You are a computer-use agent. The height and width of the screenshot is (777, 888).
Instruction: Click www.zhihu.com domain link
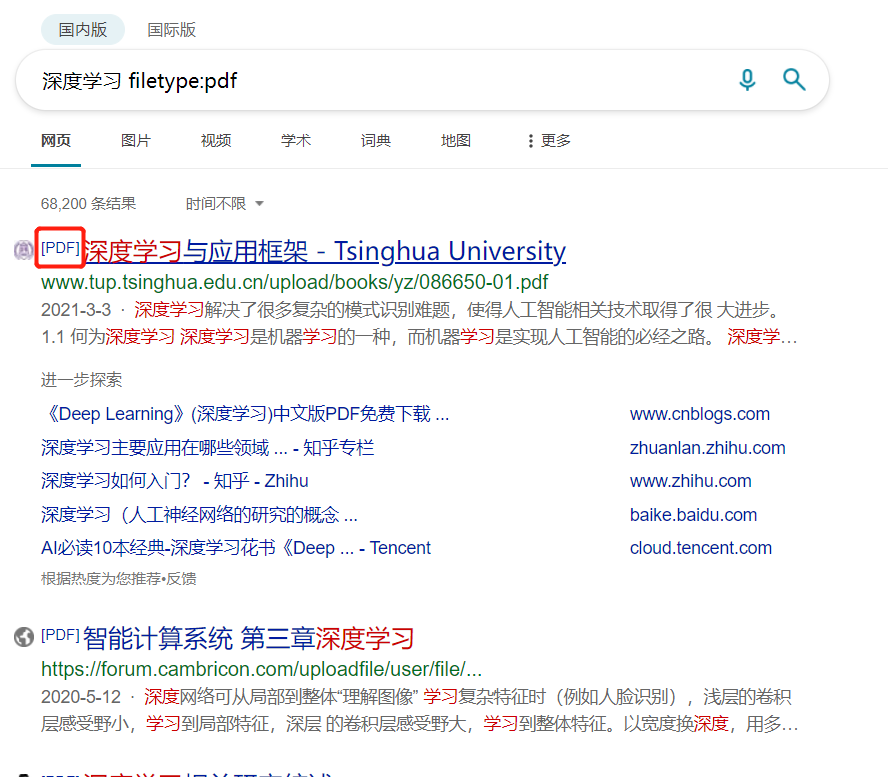pyautogui.click(x=690, y=481)
